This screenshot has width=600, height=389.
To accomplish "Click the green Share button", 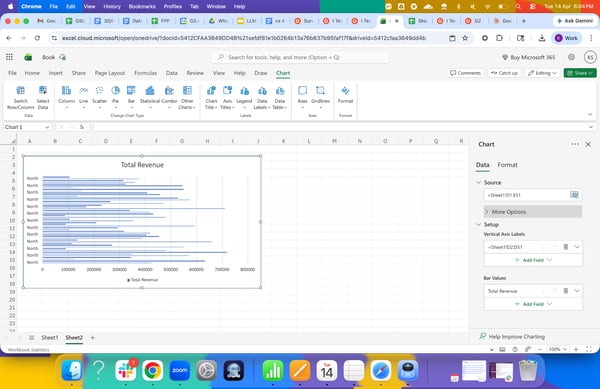I will [580, 73].
